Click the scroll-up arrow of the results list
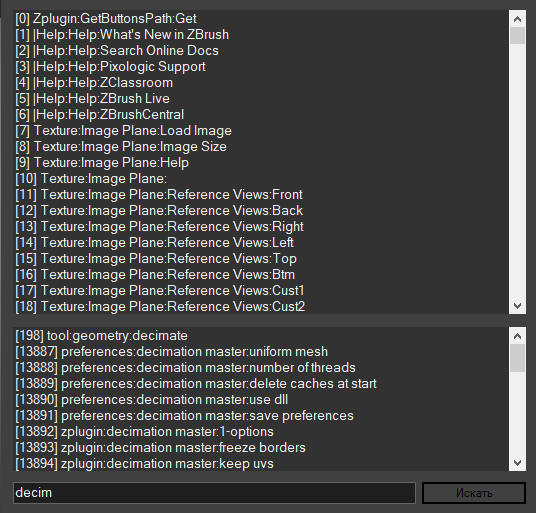536x513 pixels. point(517,336)
